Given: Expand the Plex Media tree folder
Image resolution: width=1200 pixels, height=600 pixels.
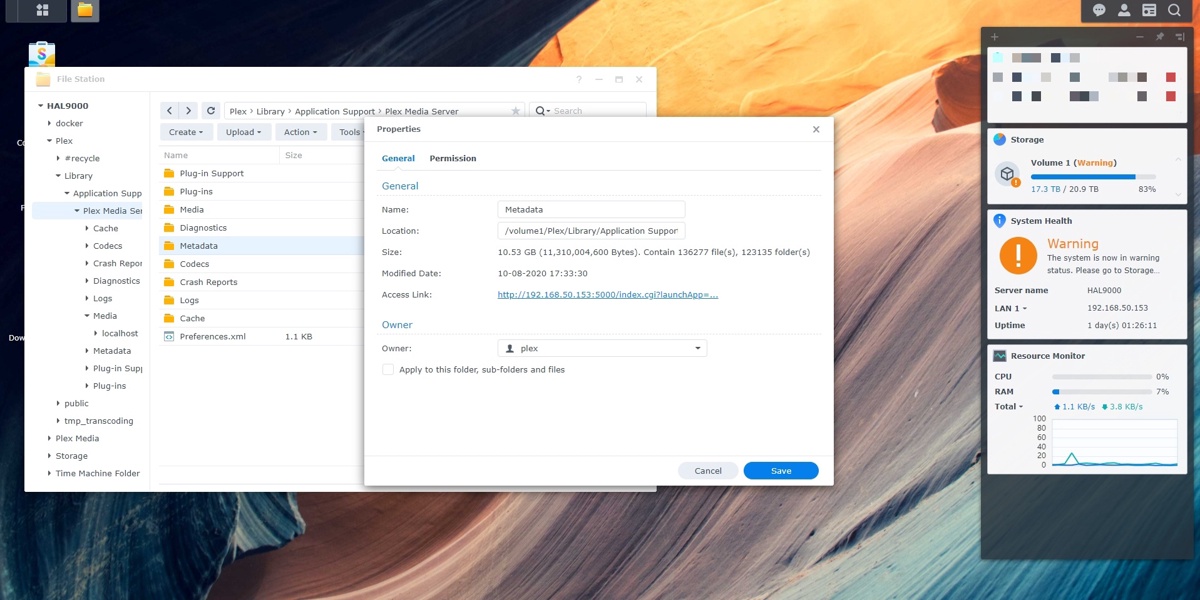Looking at the screenshot, I should click(x=49, y=439).
